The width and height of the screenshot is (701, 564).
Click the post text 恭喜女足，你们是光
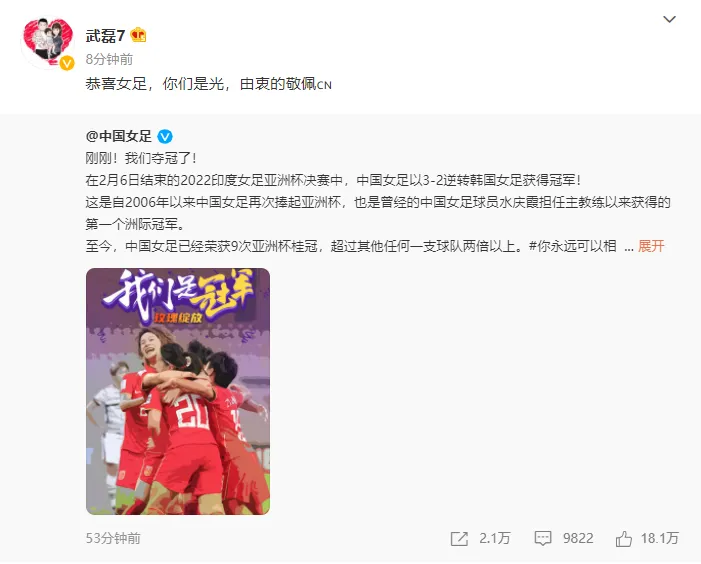click(155, 84)
